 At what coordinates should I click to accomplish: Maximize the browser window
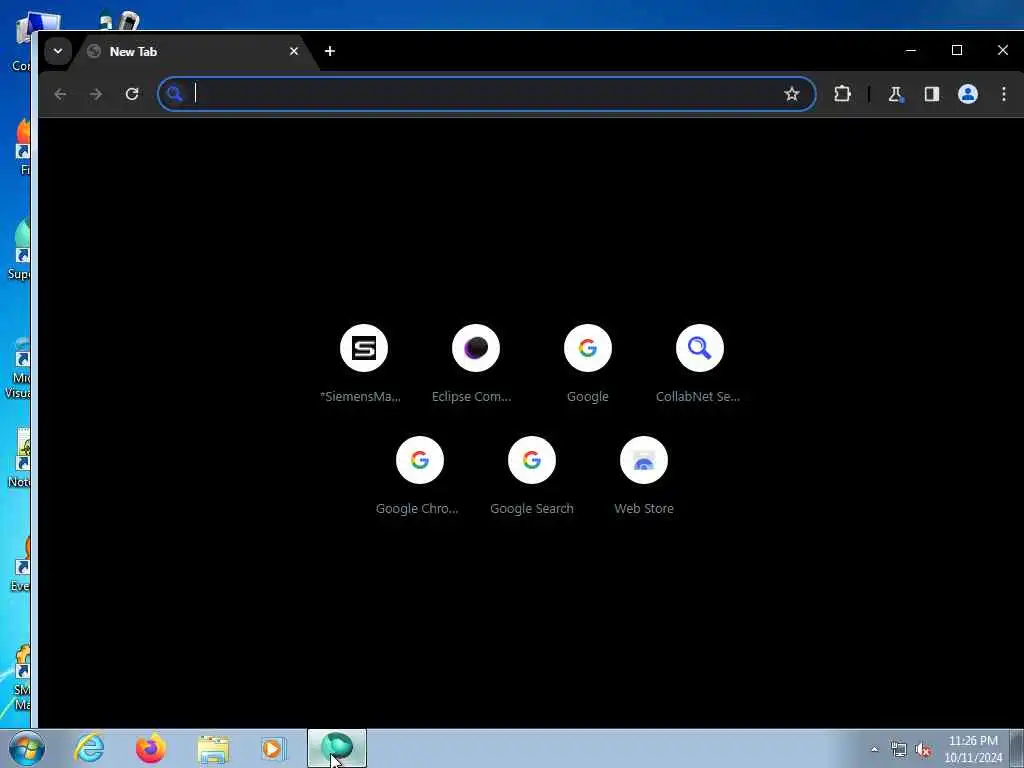point(957,50)
